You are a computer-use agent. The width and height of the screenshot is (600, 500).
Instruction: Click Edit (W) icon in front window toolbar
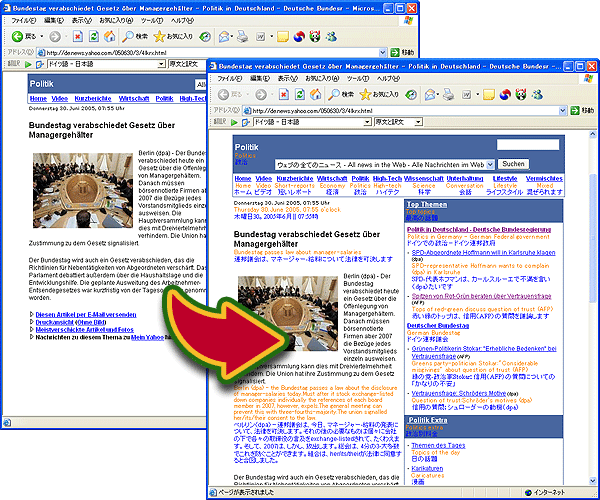tap(466, 94)
